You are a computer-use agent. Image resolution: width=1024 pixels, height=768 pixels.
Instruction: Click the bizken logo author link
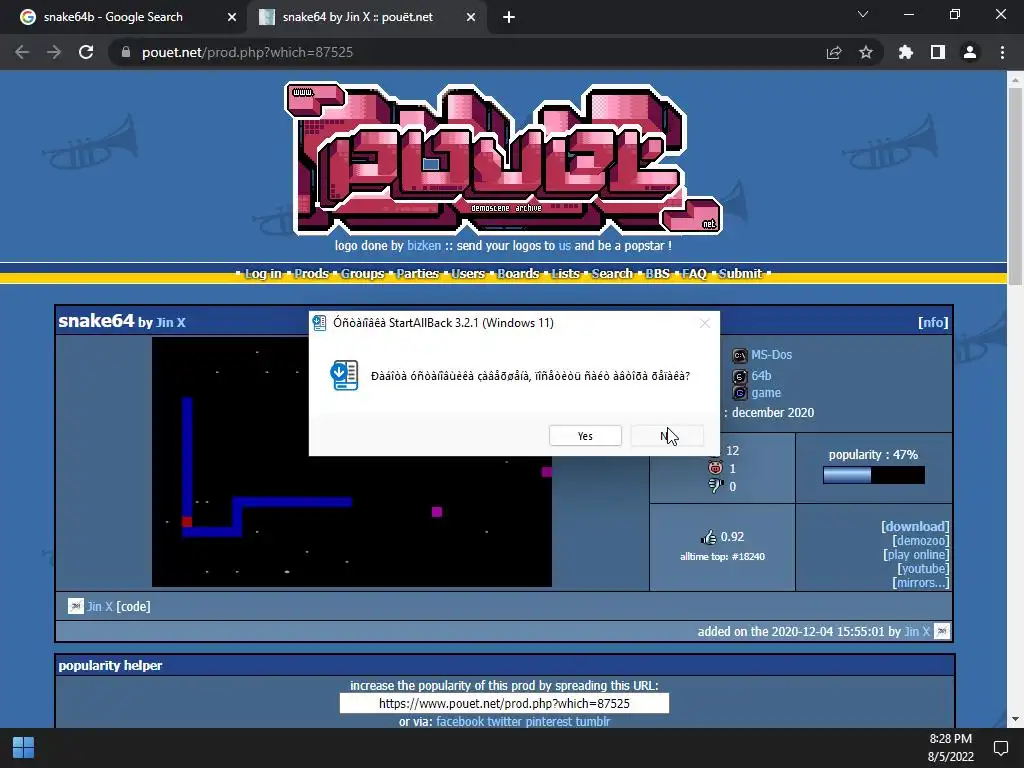pos(424,246)
